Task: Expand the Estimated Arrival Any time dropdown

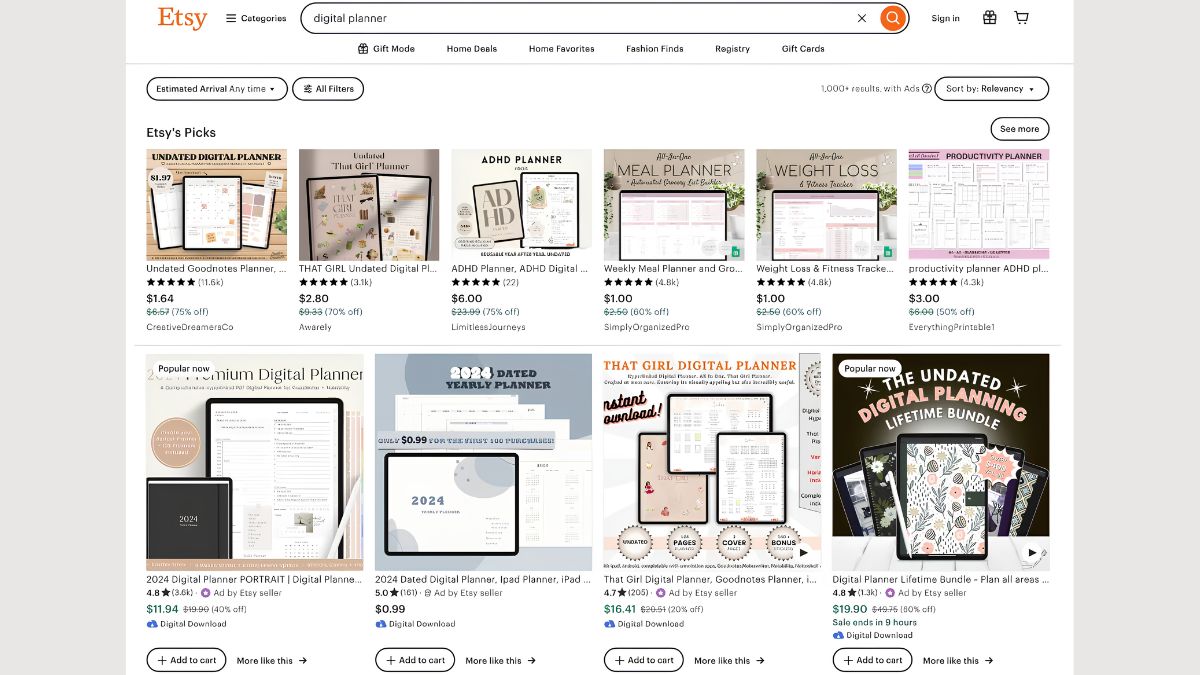Action: (x=217, y=89)
